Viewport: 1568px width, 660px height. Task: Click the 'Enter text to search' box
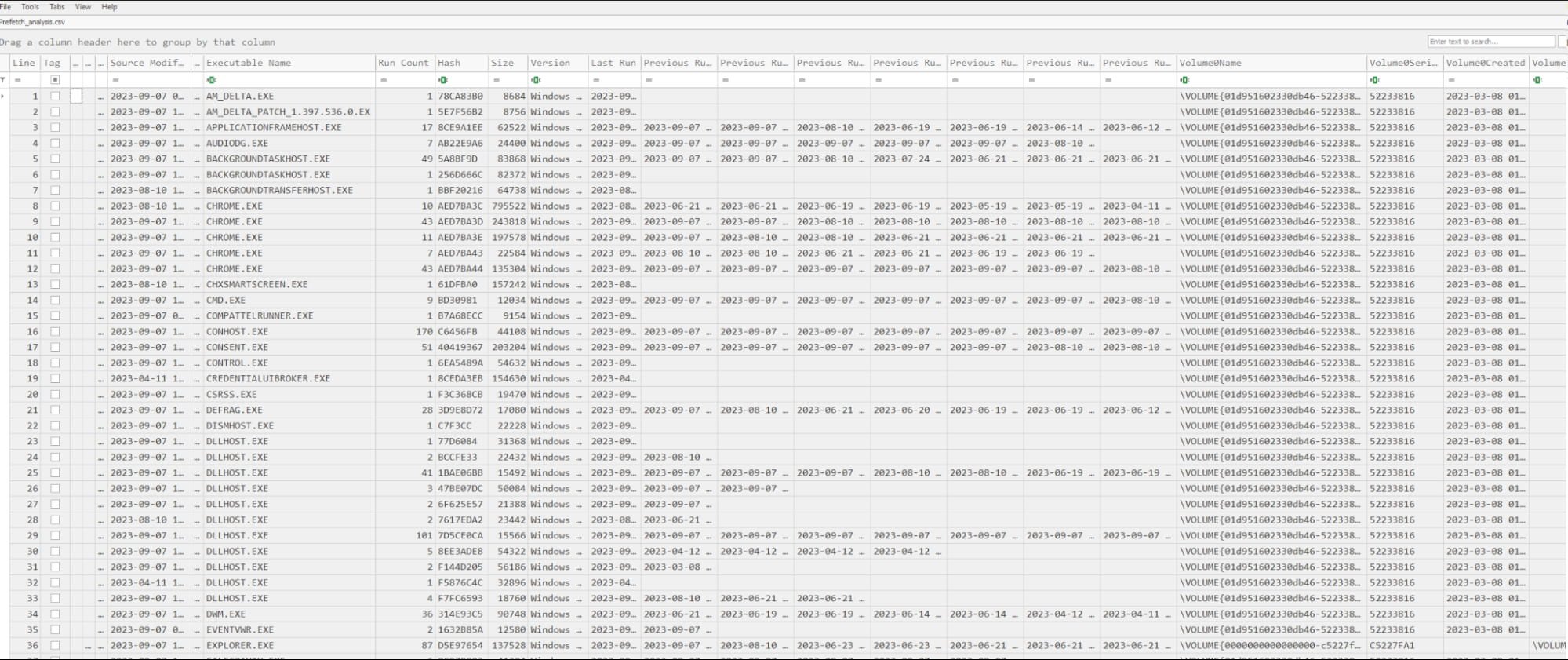(1490, 42)
